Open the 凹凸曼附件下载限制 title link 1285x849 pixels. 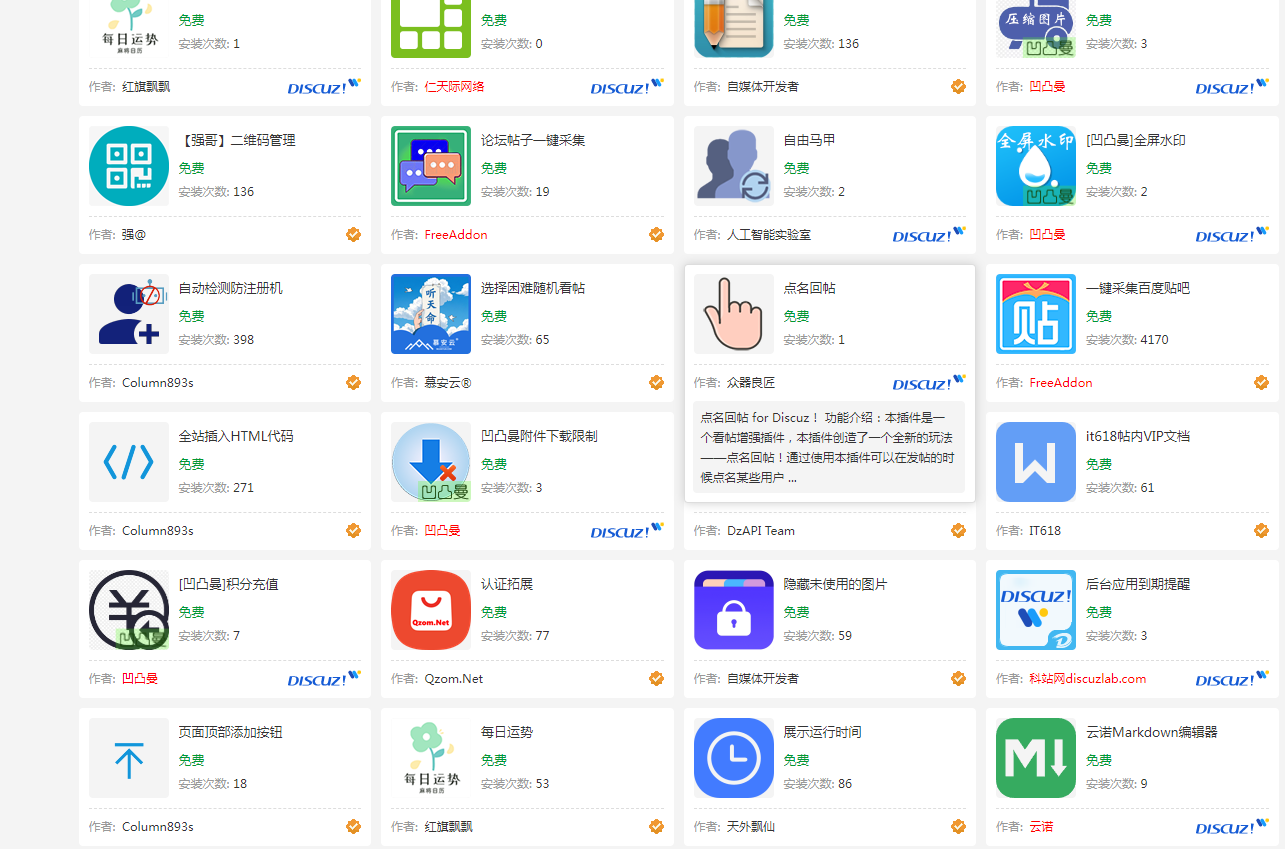click(x=539, y=436)
